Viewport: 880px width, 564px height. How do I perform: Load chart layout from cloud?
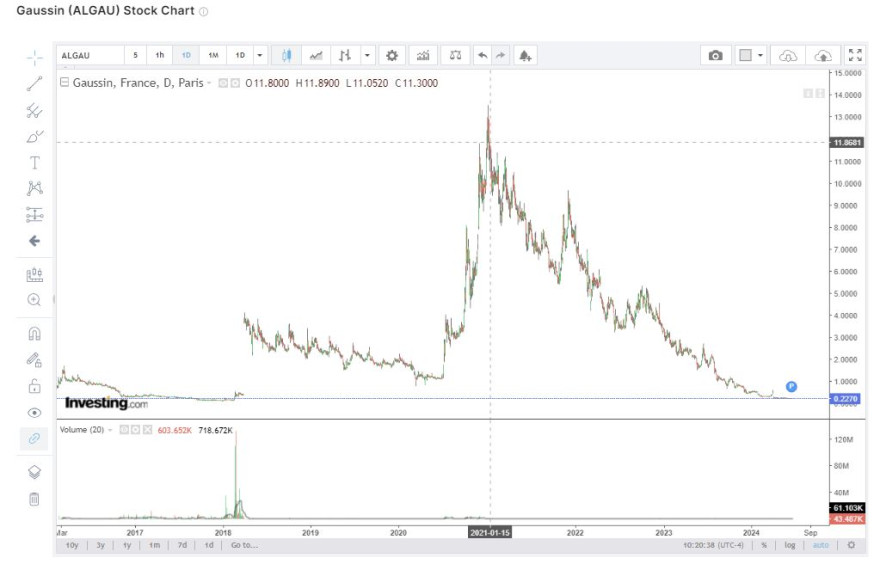tap(788, 56)
